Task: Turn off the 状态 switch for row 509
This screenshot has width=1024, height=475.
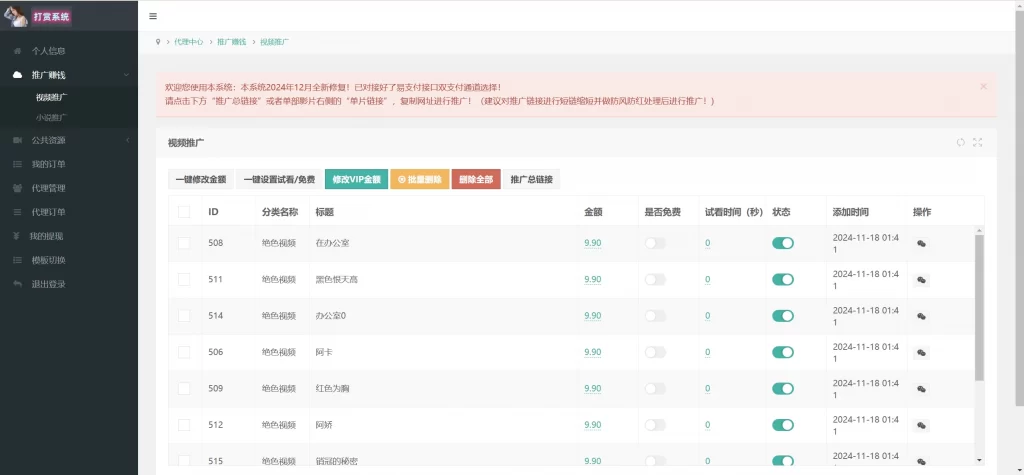Action: (783, 389)
